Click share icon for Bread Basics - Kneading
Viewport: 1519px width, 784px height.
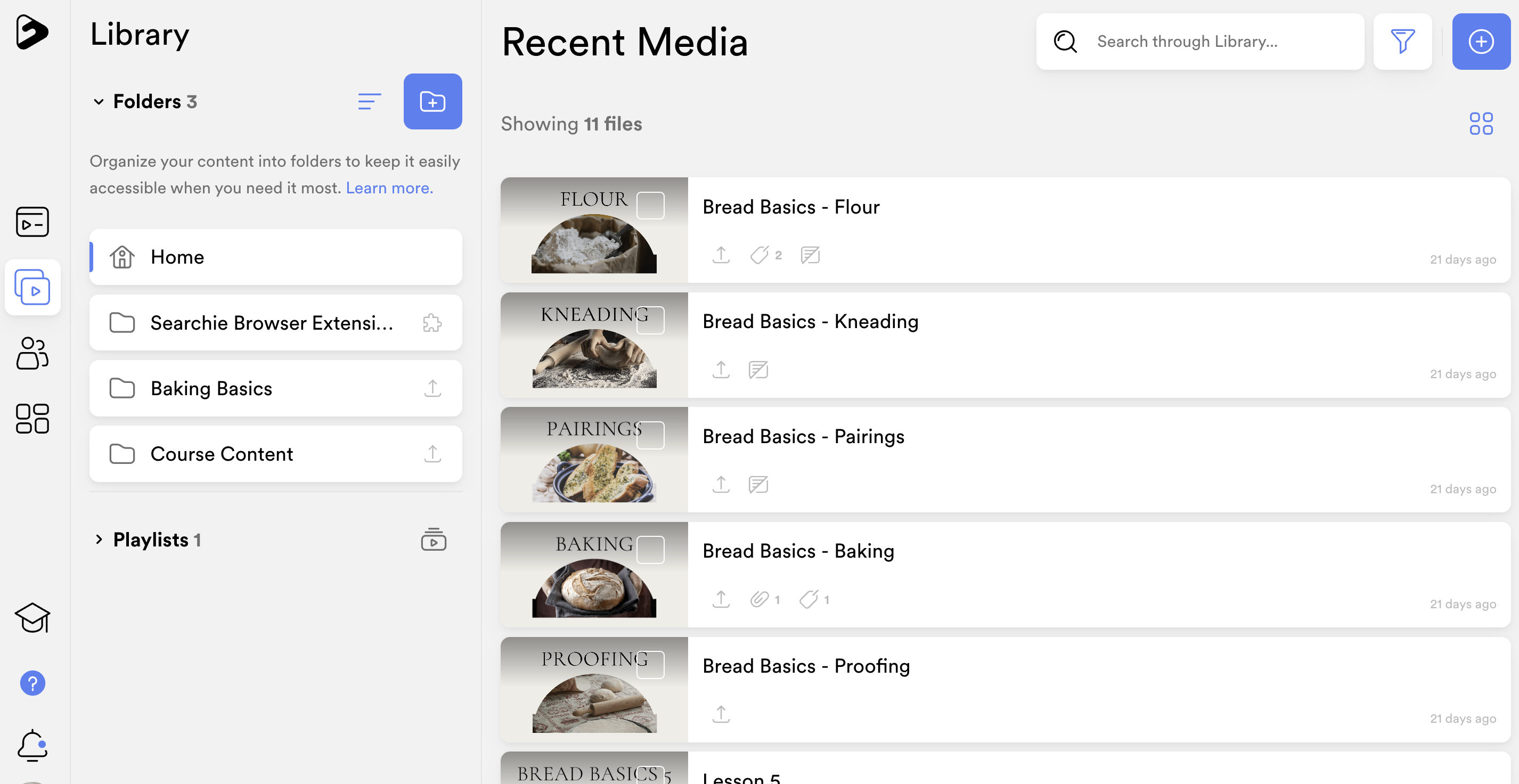(x=721, y=370)
